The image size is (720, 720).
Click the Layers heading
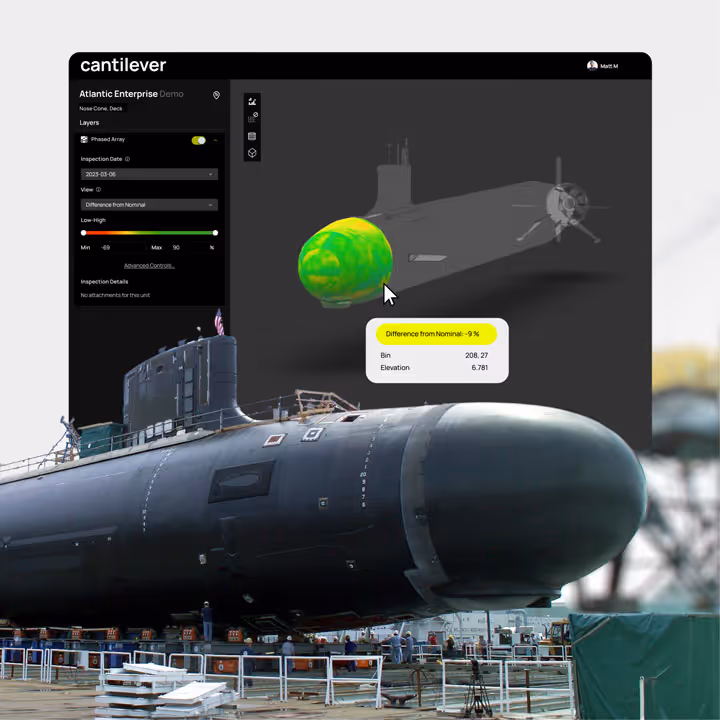(89, 123)
